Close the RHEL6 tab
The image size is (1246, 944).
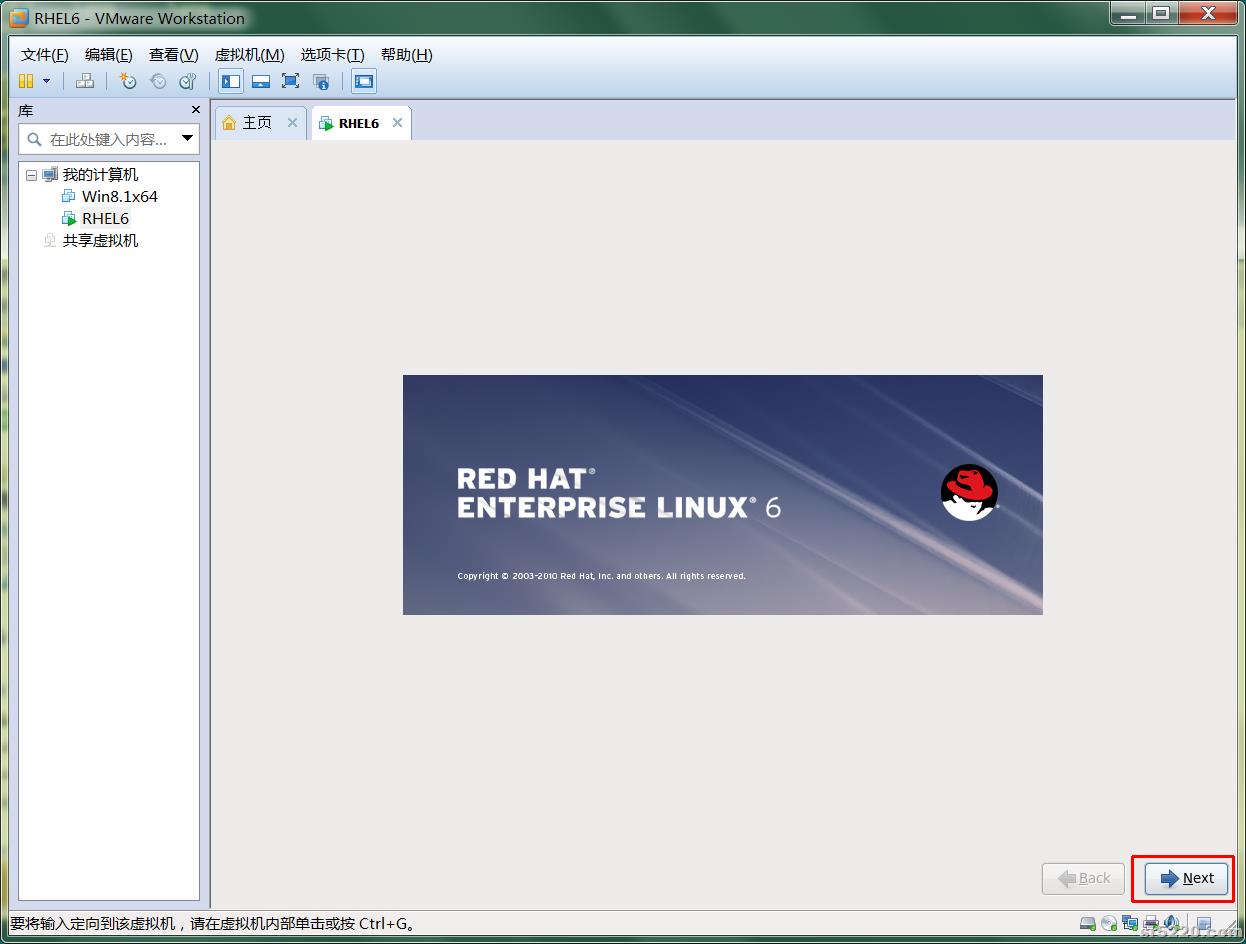[x=397, y=122]
